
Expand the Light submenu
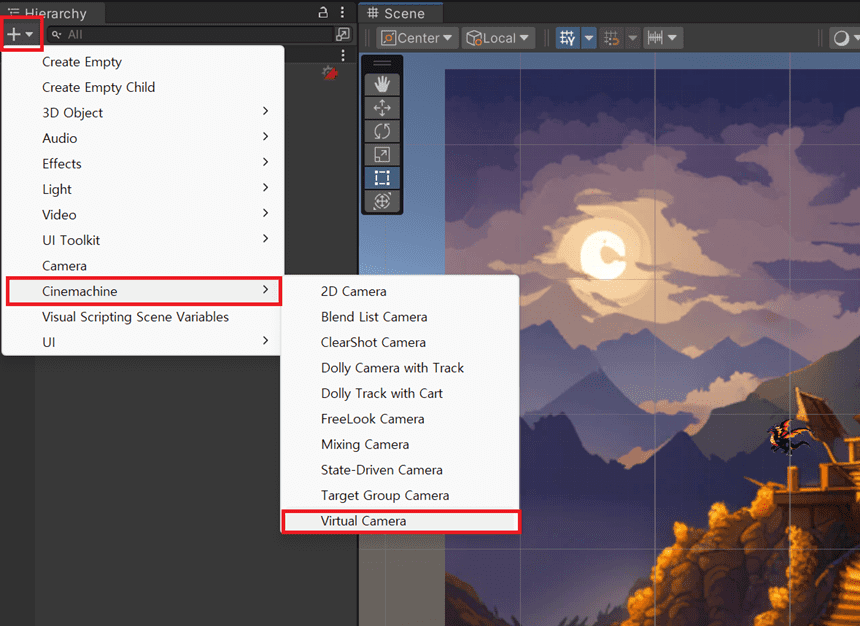click(x=143, y=189)
